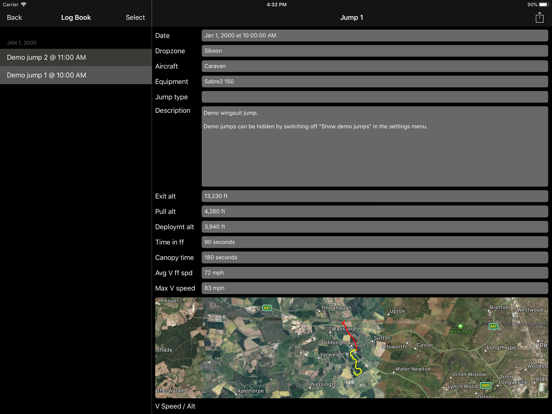
Task: Edit Time in ff field 90 seconds
Action: coord(375,242)
